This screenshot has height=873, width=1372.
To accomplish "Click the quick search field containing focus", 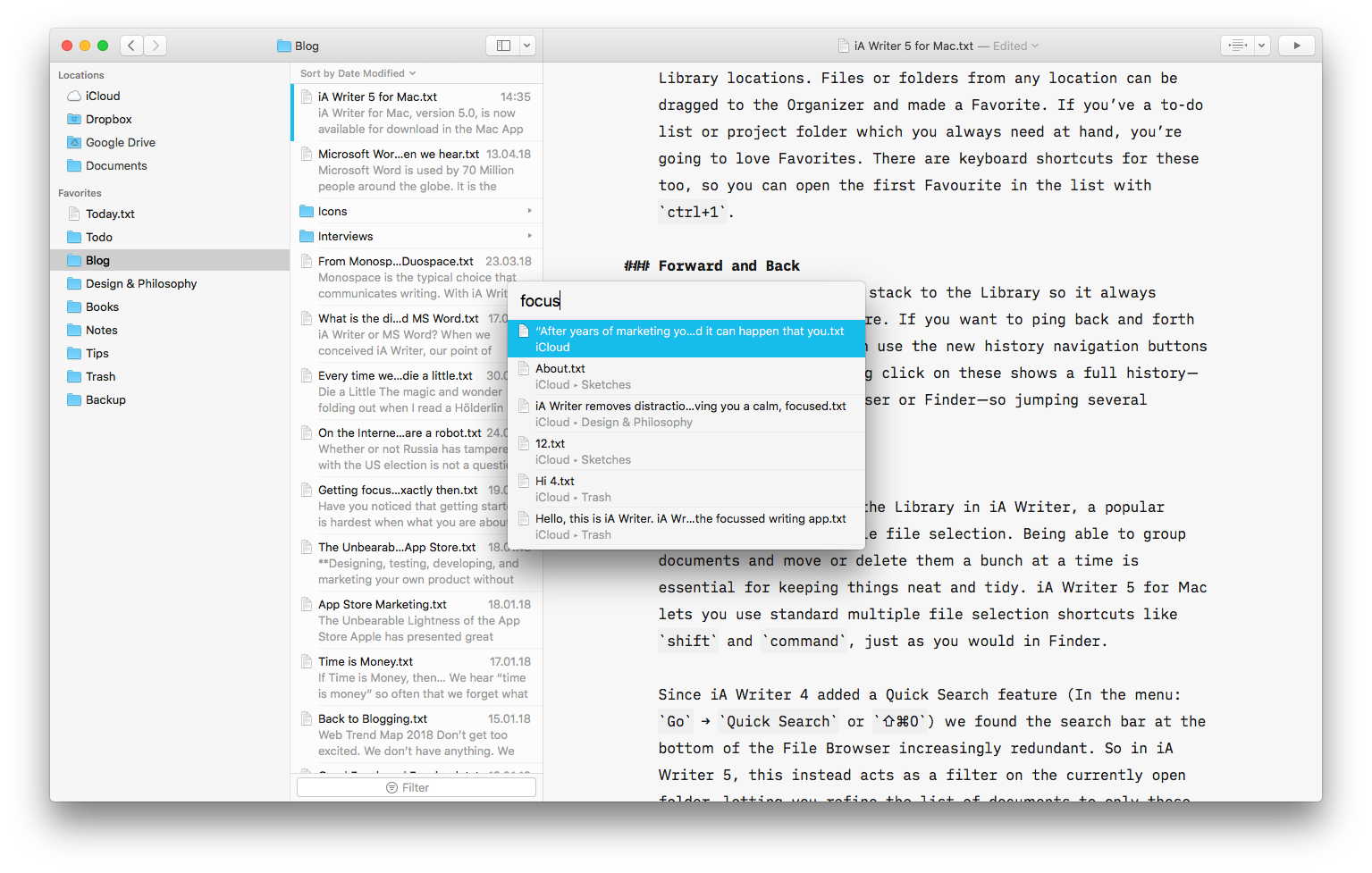I will coord(686,301).
